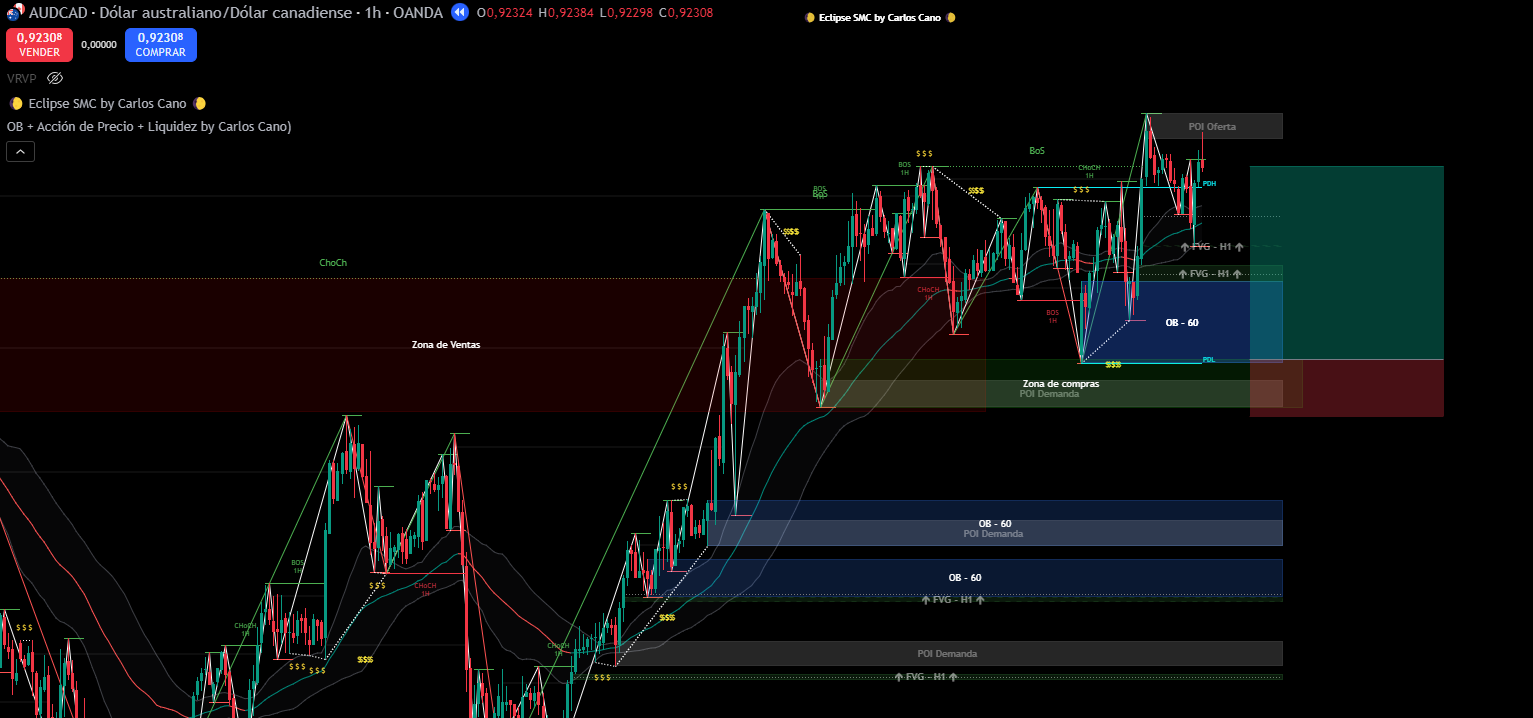Click the spread value between sell and buy
The width and height of the screenshot is (1533, 718).
click(x=98, y=45)
